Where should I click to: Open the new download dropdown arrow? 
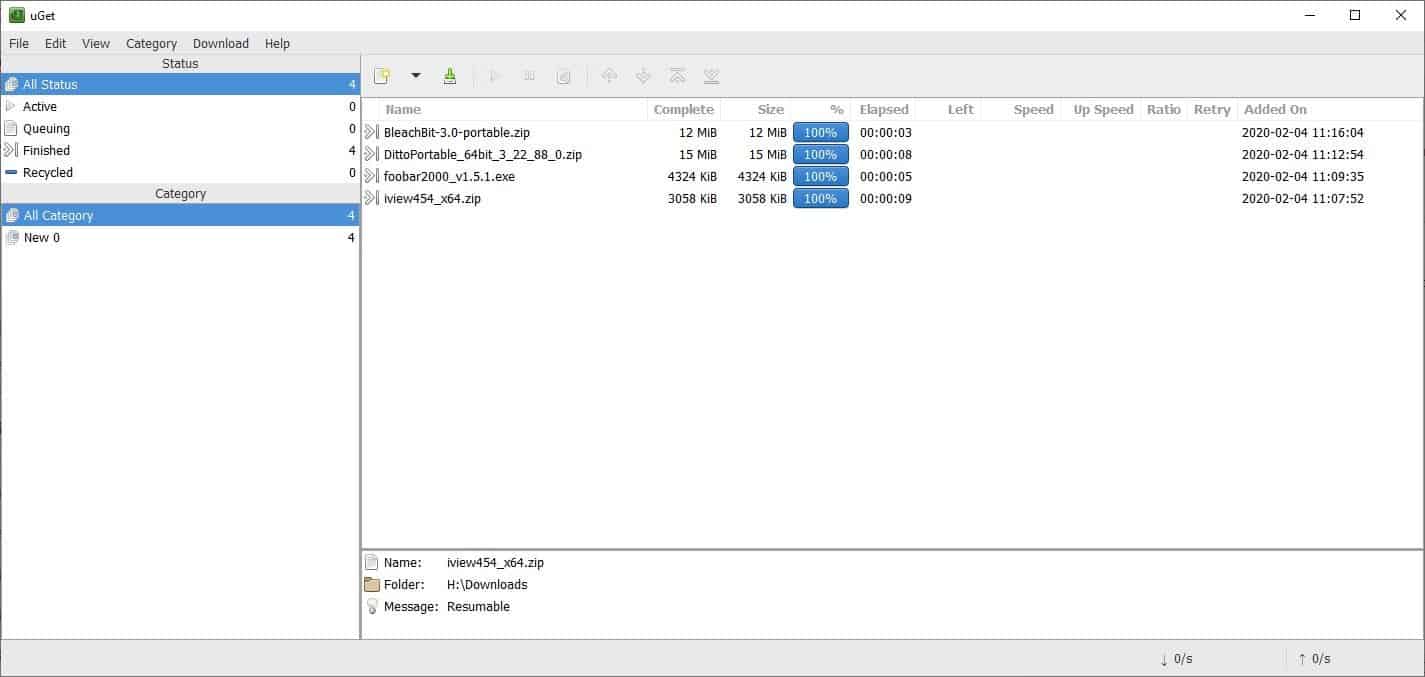416,75
